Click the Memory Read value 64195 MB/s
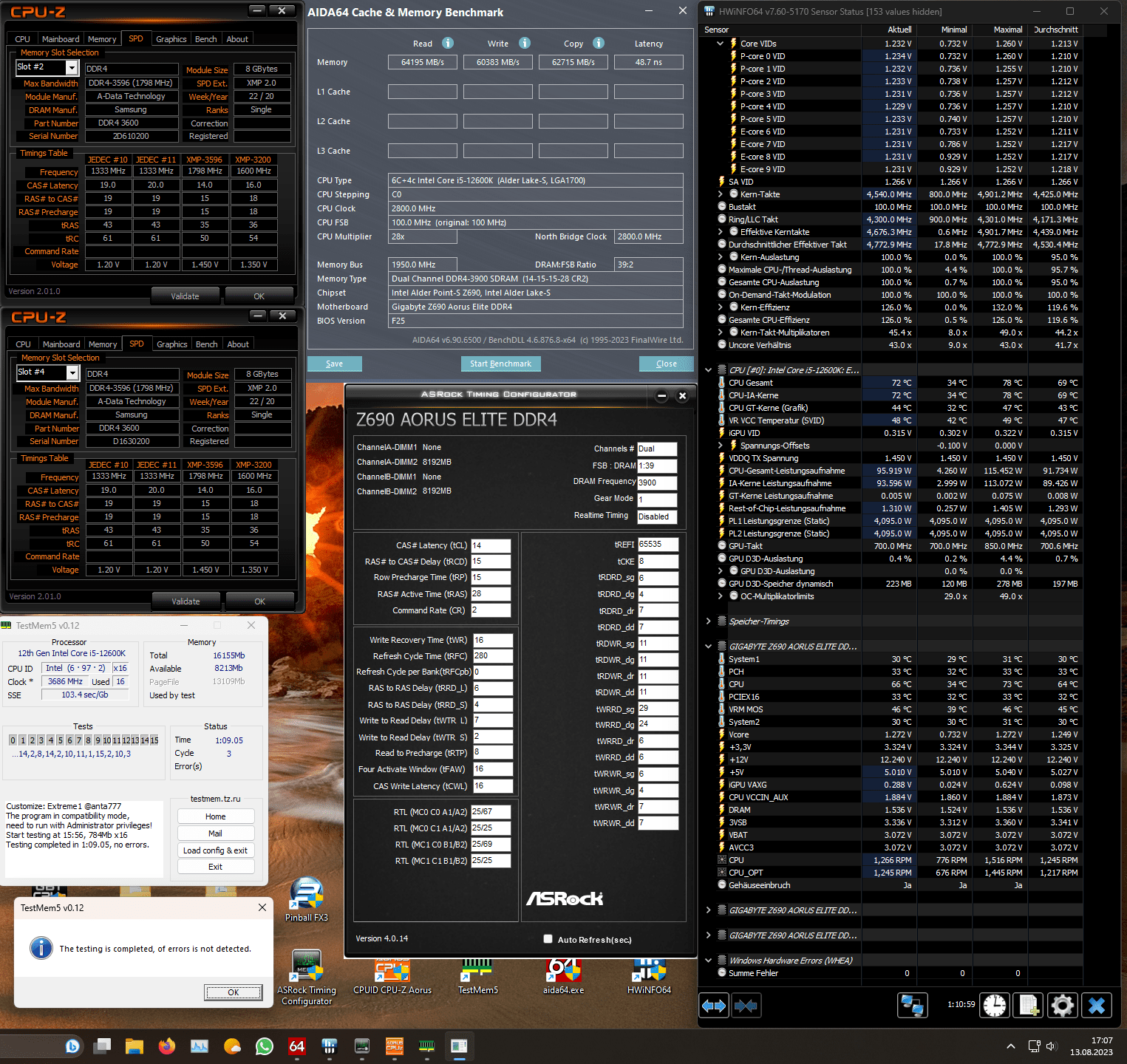Image resolution: width=1127 pixels, height=1064 pixels. [x=423, y=62]
